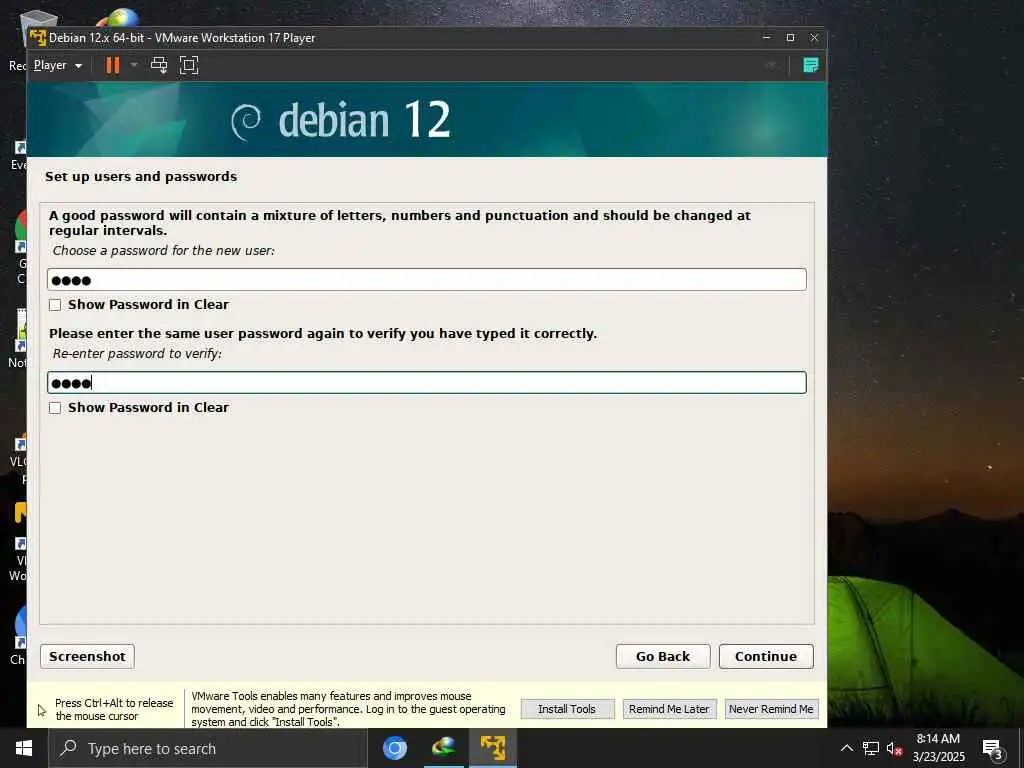Enter full screen mode via the toolbar icon
This screenshot has width=1024, height=768.
(189, 65)
